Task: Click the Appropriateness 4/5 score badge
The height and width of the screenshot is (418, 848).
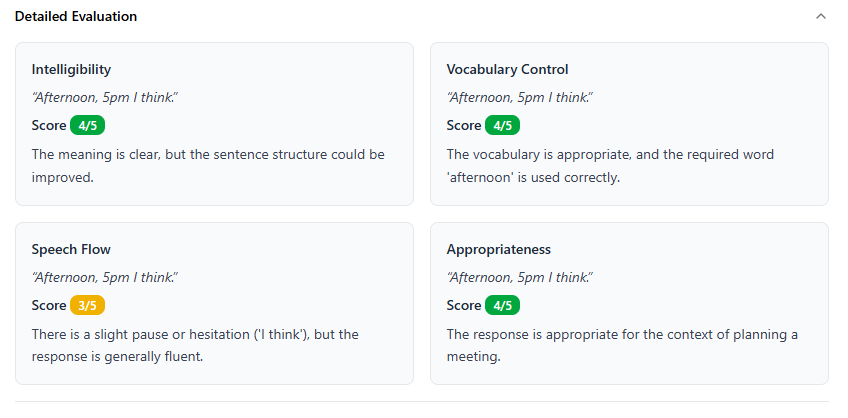Action: [503, 306]
